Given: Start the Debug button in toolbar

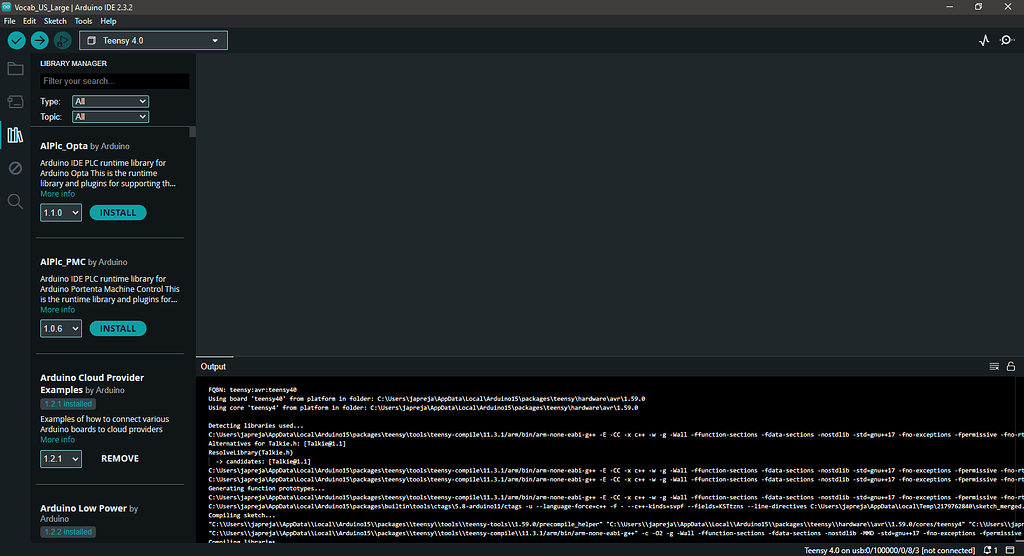Looking at the screenshot, I should point(62,41).
